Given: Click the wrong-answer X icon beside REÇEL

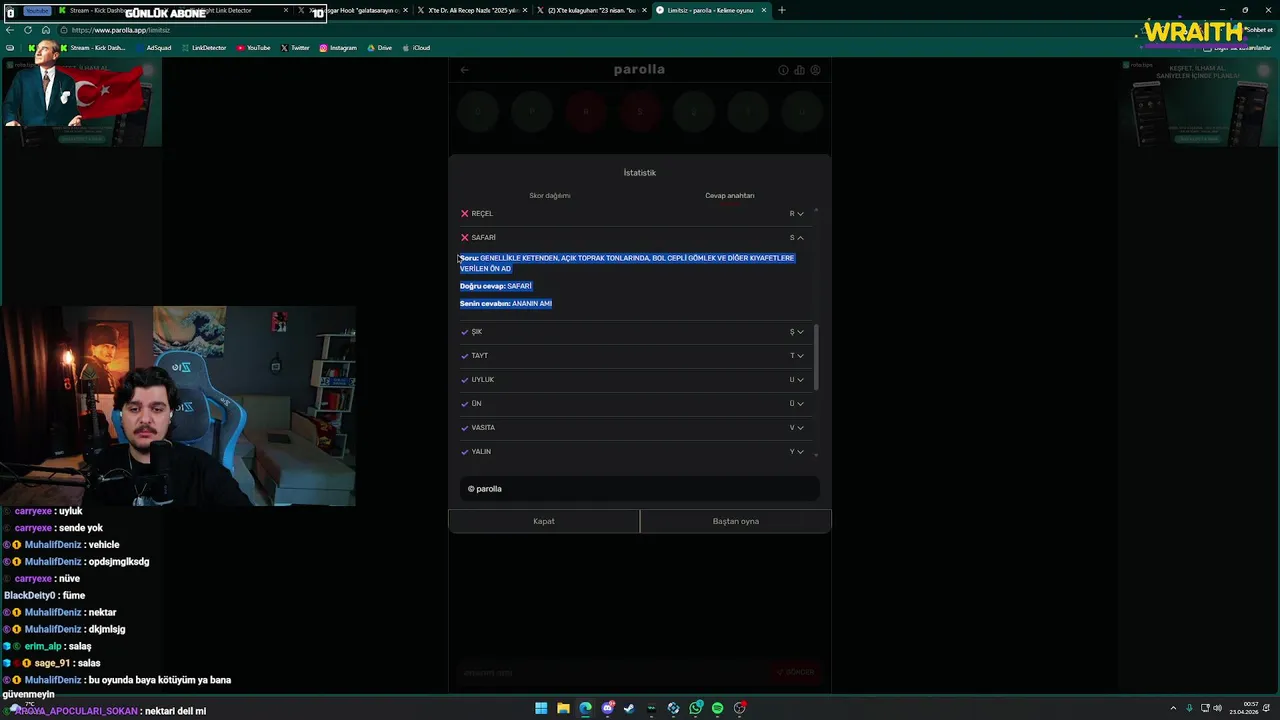Looking at the screenshot, I should coord(465,214).
